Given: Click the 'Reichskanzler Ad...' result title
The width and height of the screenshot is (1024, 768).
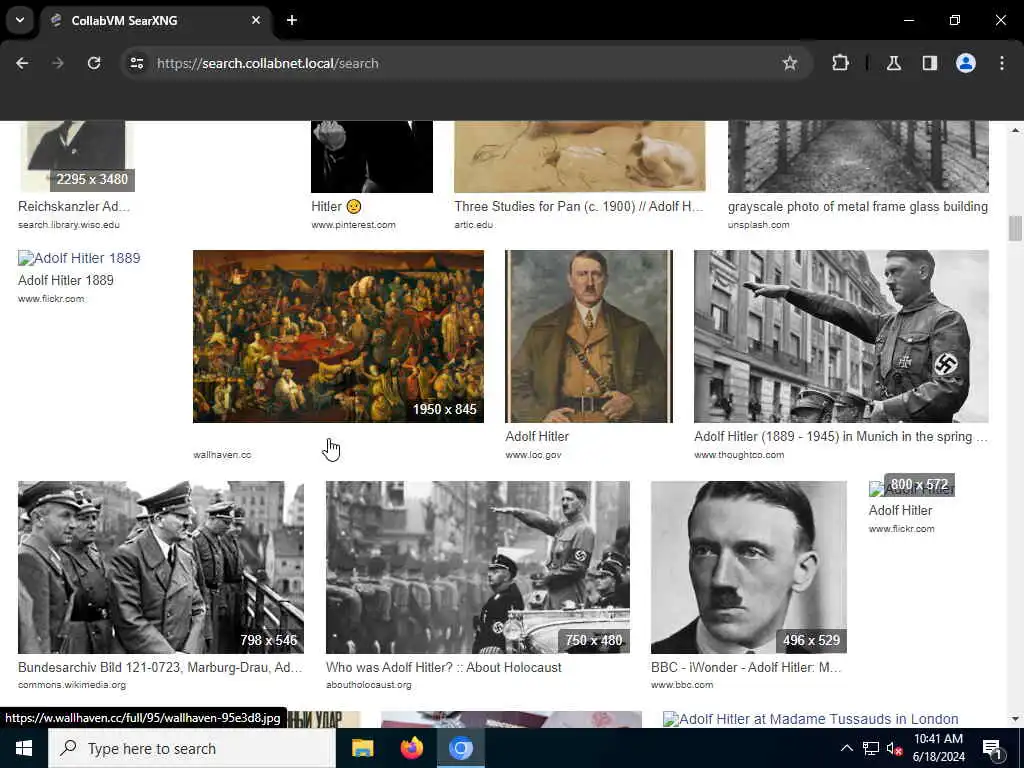Looking at the screenshot, I should point(74,206).
